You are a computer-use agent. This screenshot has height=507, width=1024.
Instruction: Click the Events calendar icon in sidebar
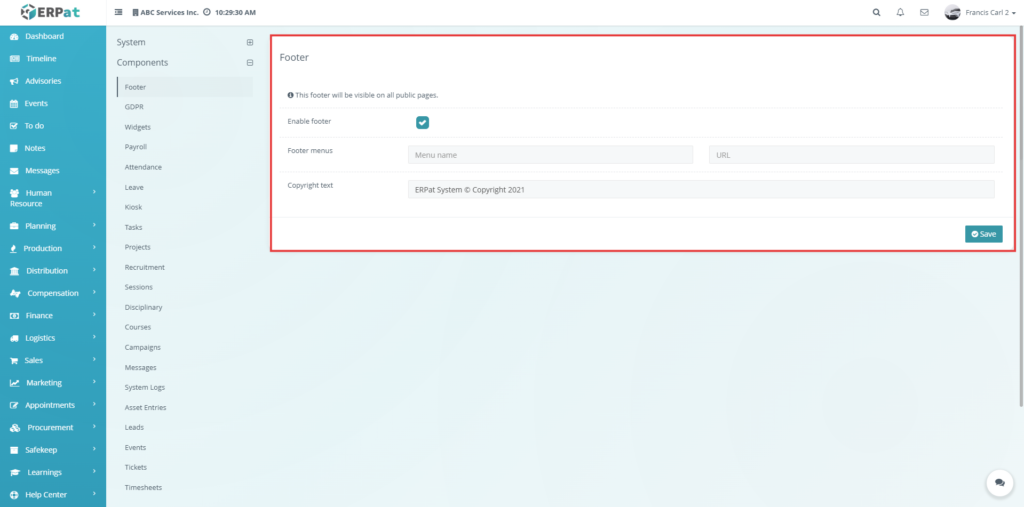[x=14, y=104]
